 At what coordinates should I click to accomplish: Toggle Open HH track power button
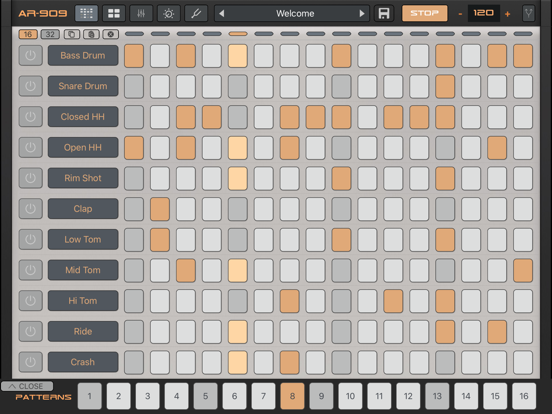(x=31, y=147)
